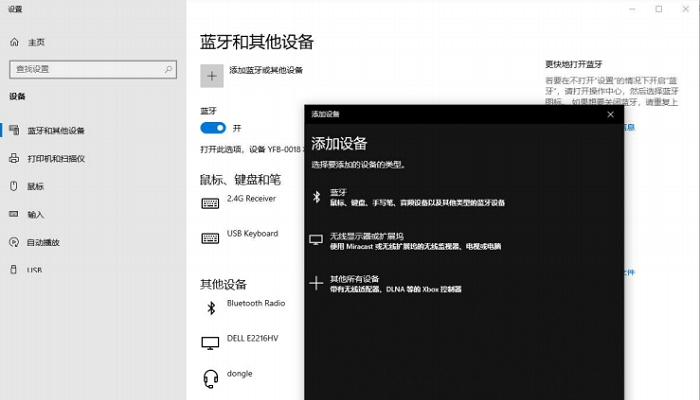Click the plus icon to add Bluetooth device
Viewport: 700px width, 400px height.
tap(211, 73)
